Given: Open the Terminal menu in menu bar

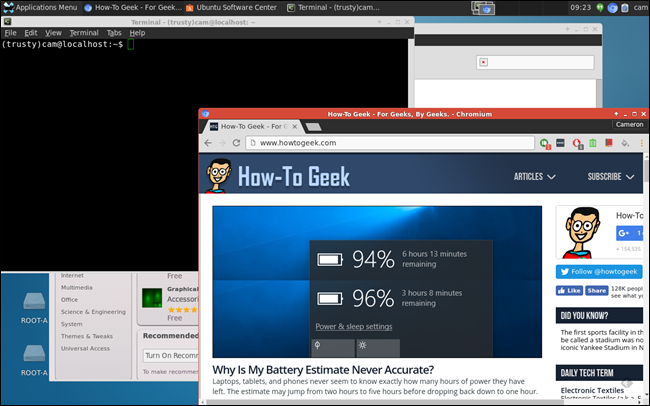Looking at the screenshot, I should pyautogui.click(x=84, y=33).
